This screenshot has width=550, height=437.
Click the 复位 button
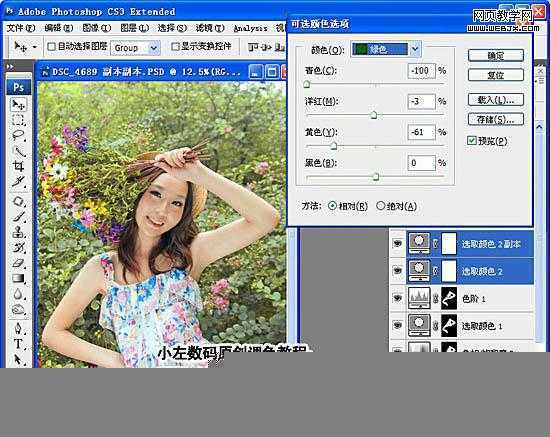[496, 75]
